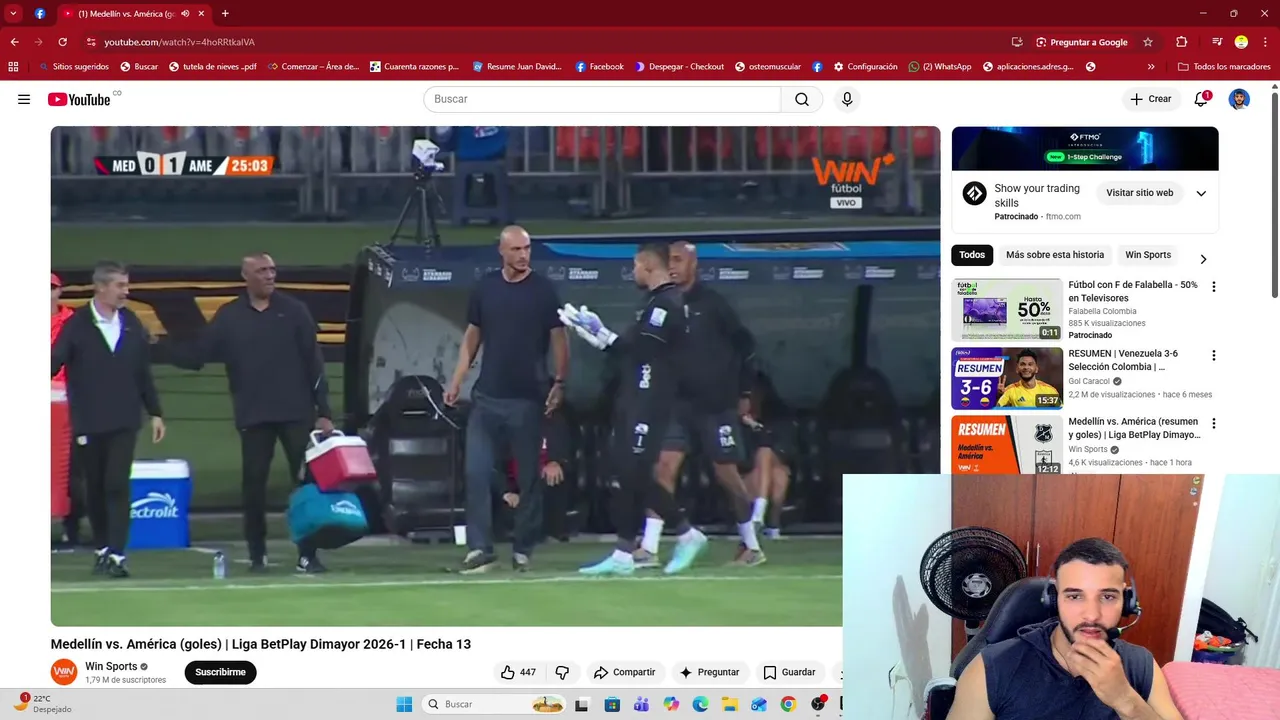The height and width of the screenshot is (720, 1280).
Task: Open options for Falabella ad video
Action: [1214, 287]
